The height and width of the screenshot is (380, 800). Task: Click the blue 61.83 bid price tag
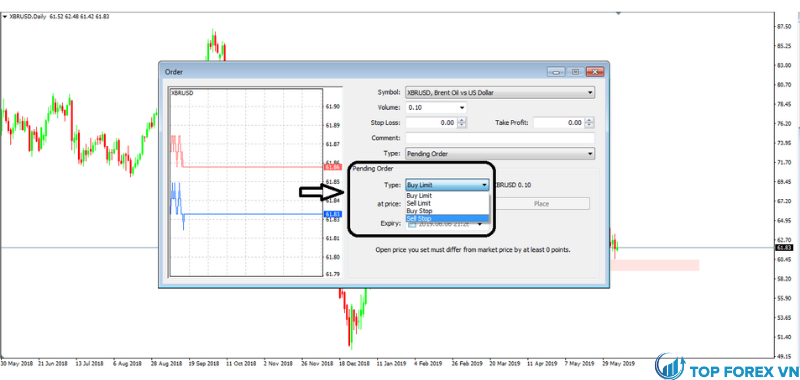[333, 214]
